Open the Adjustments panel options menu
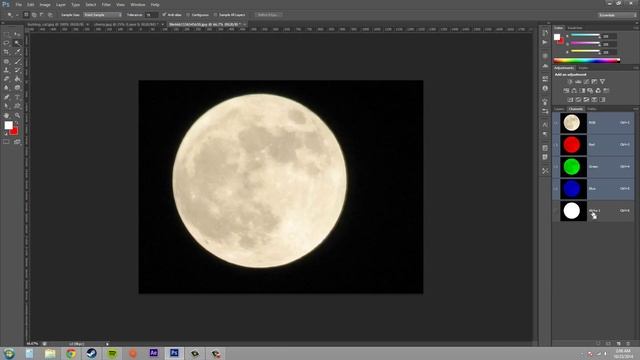 click(636, 68)
